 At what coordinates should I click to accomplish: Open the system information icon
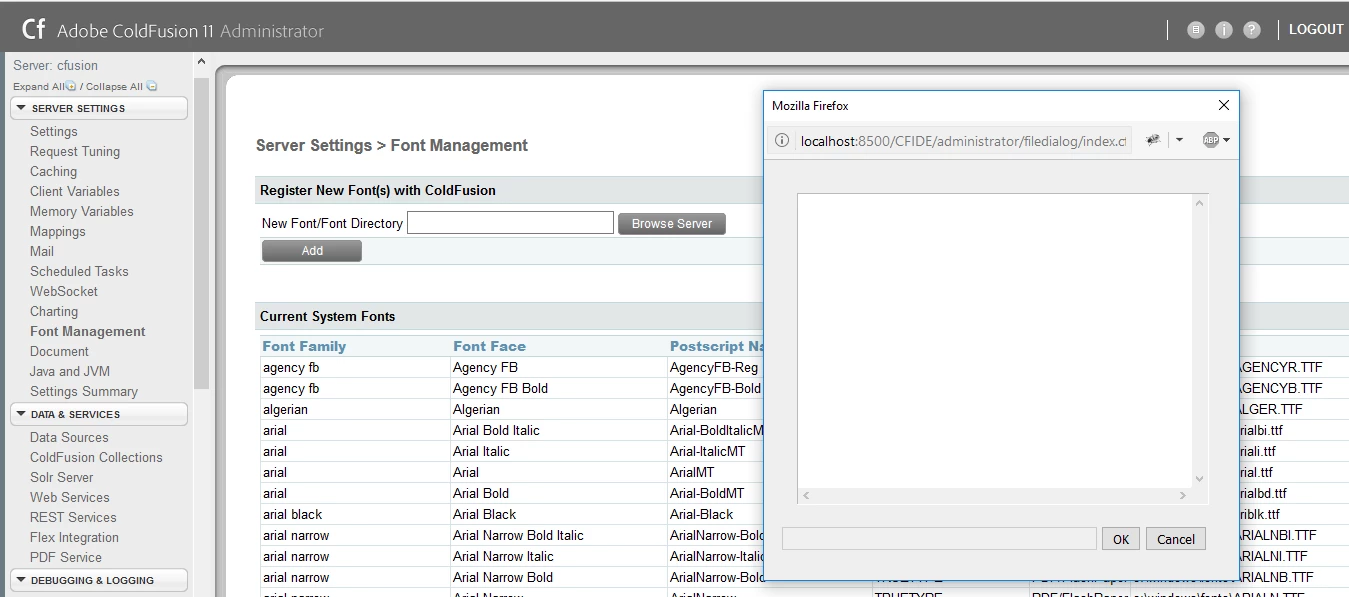pyautogui.click(x=1224, y=30)
